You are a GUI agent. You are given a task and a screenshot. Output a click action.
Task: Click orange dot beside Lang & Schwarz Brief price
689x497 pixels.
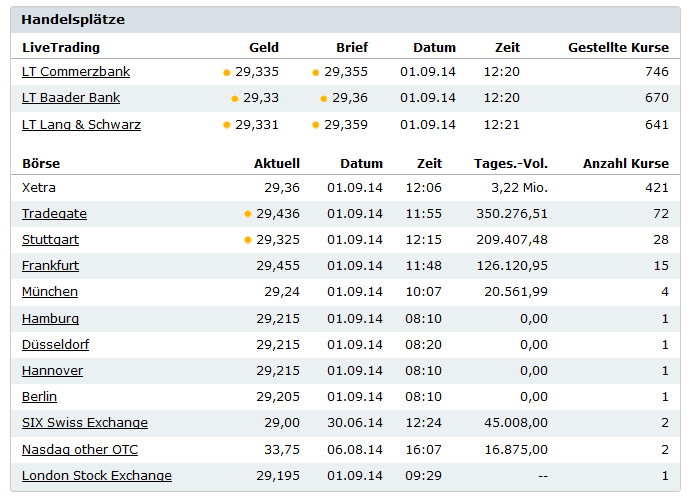pyautogui.click(x=316, y=125)
